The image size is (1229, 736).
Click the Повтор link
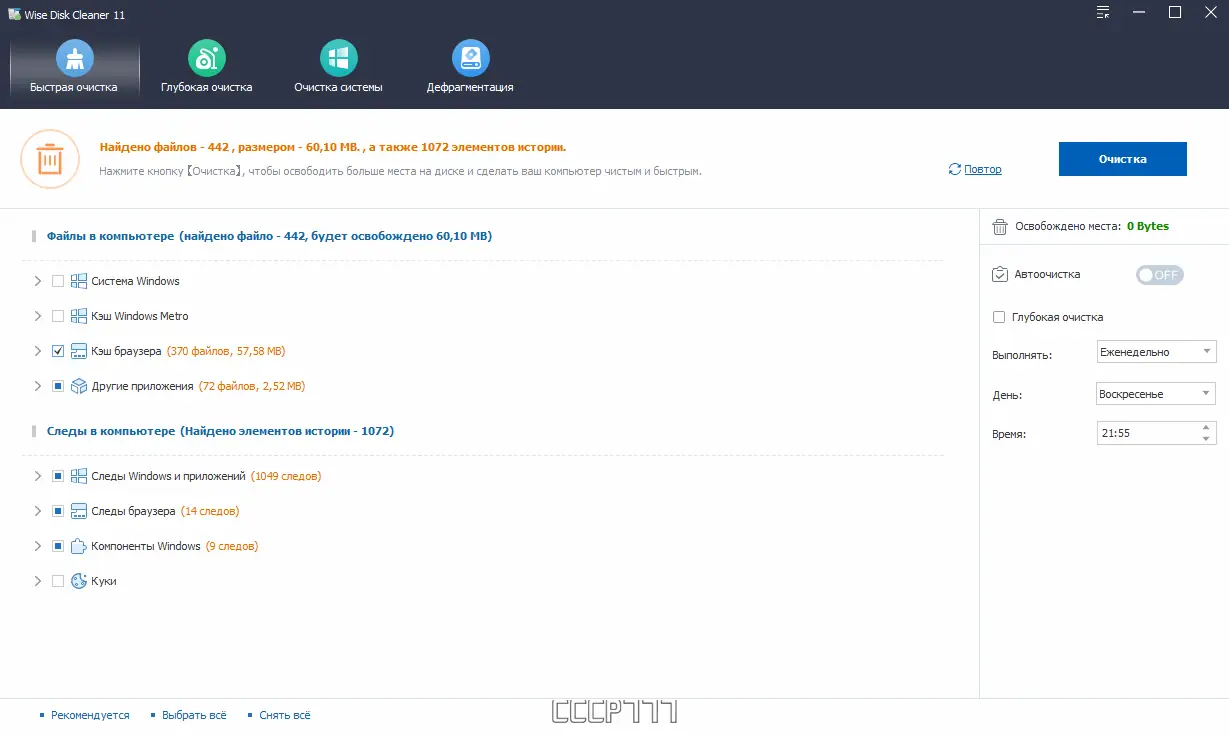point(983,170)
